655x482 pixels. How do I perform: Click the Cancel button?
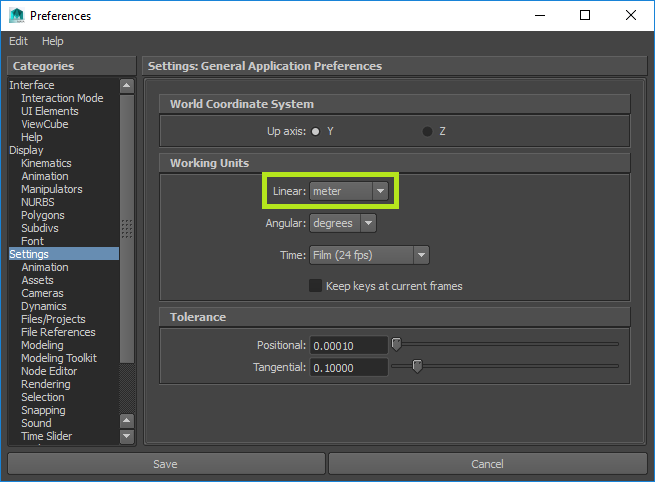click(487, 464)
